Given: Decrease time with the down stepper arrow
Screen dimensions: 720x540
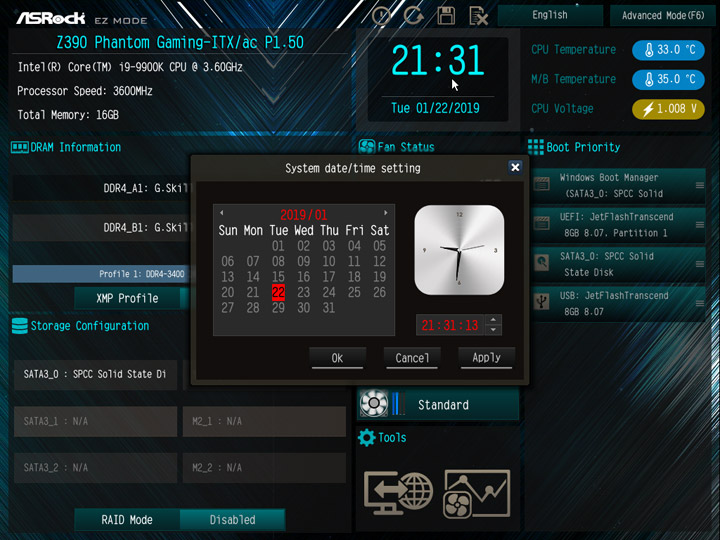Looking at the screenshot, I should coord(493,330).
